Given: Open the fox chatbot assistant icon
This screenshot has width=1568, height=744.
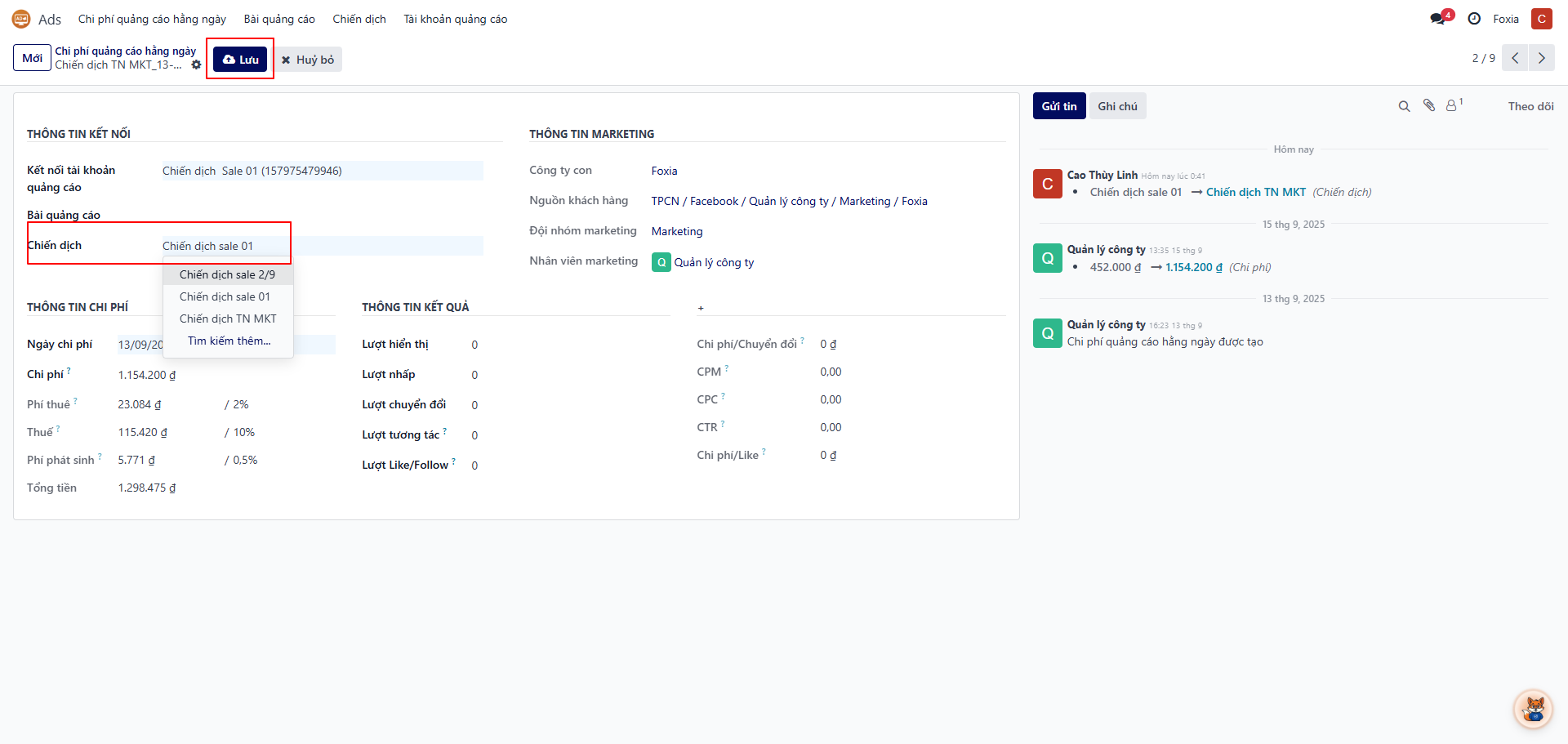Looking at the screenshot, I should 1533,708.
